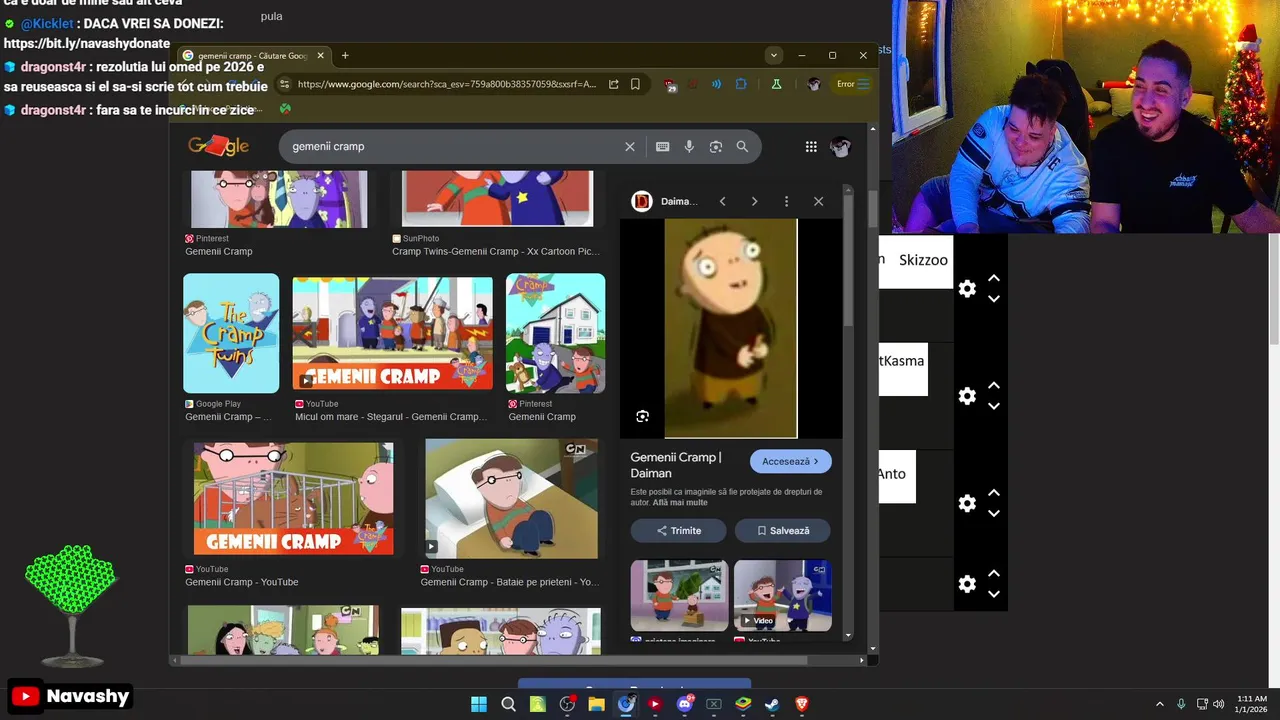Search by image with Google Lens
Viewport: 1280px width, 720px height.
(716, 146)
